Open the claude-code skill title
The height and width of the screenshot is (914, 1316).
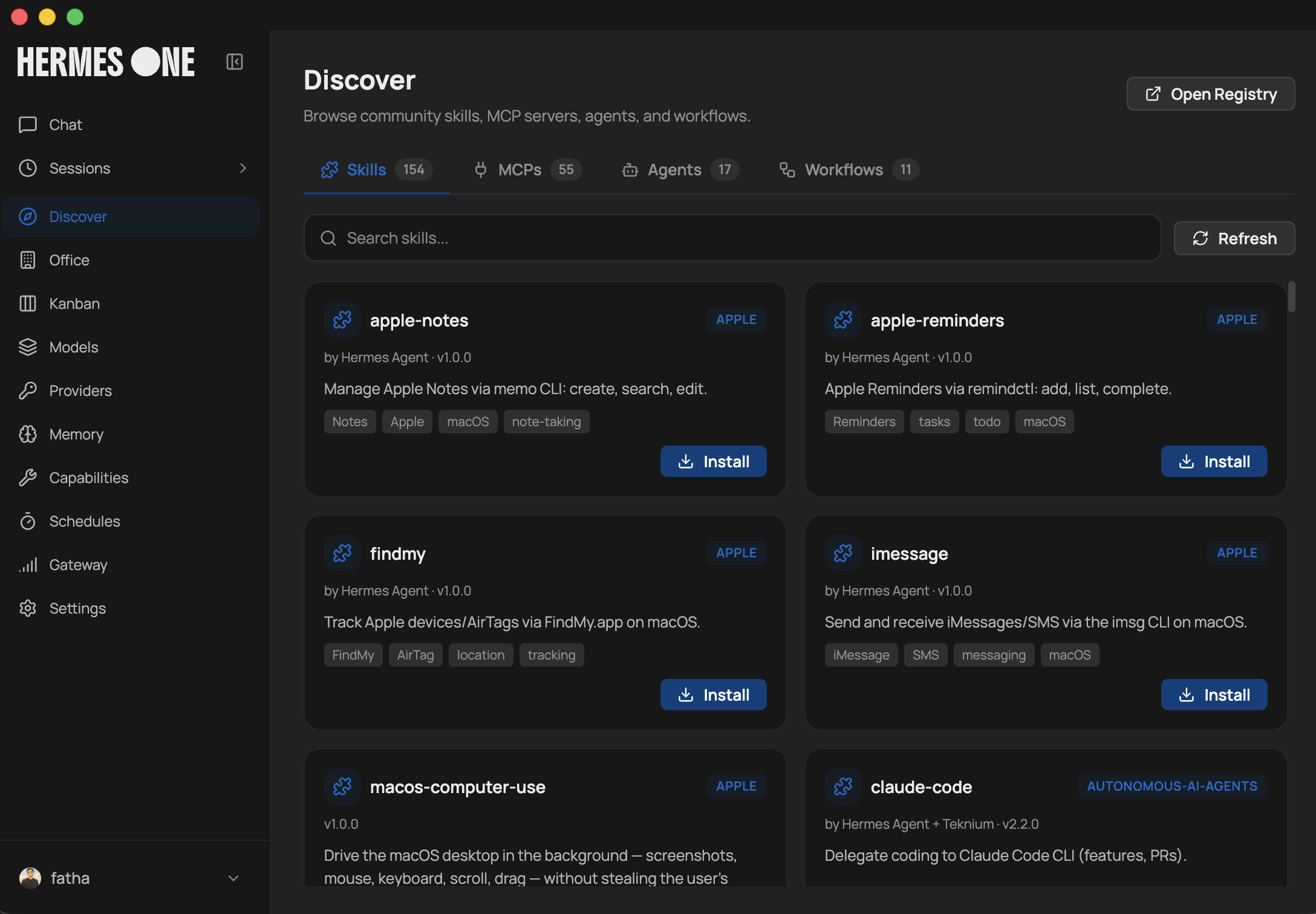921,787
